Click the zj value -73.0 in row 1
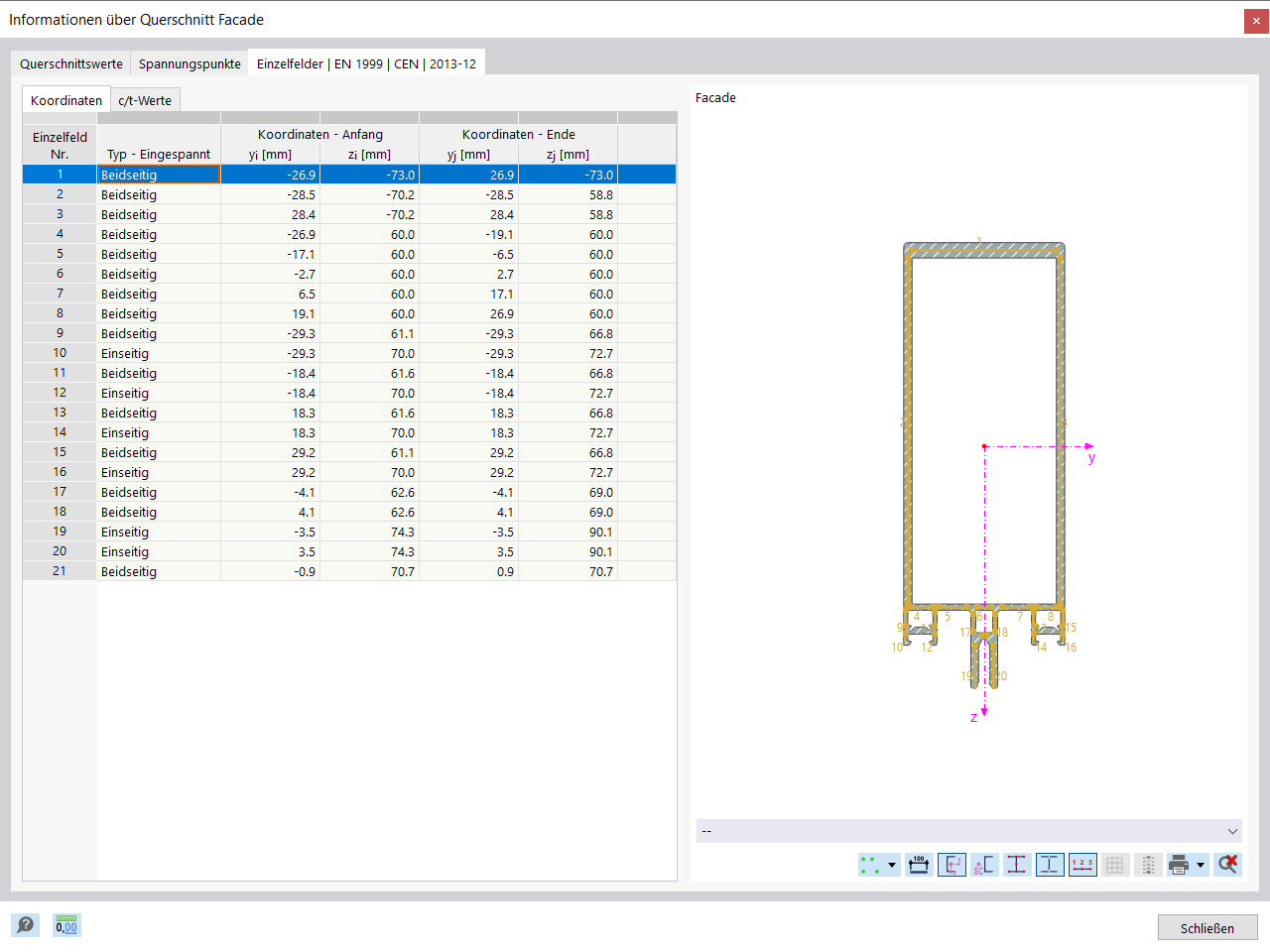The image size is (1270, 952). pyautogui.click(x=568, y=175)
